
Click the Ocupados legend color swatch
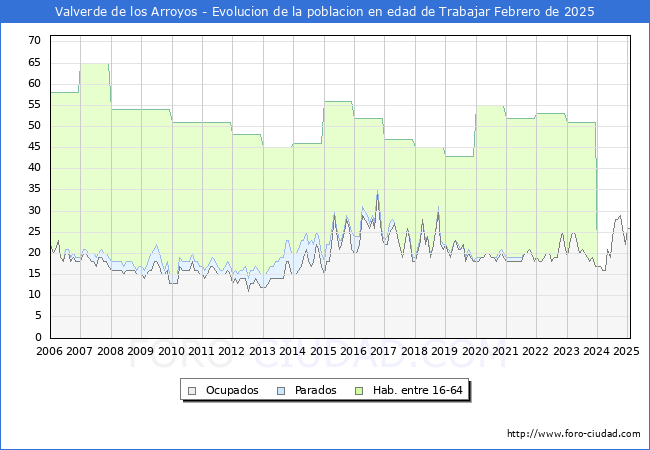pos(192,391)
